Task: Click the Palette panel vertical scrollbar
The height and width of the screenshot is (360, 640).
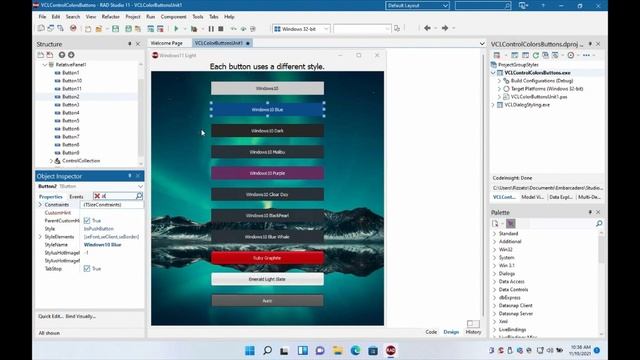Action: 601,249
